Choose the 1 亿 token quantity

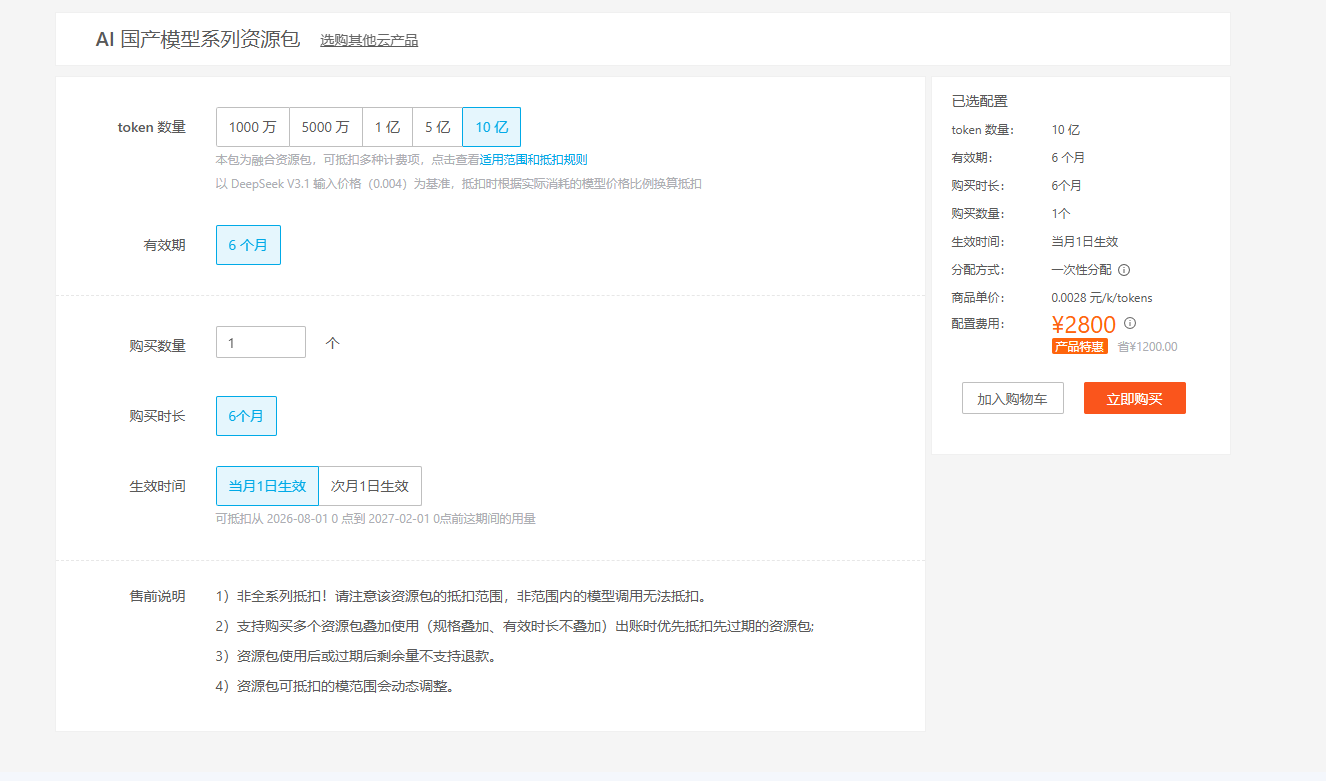point(388,127)
